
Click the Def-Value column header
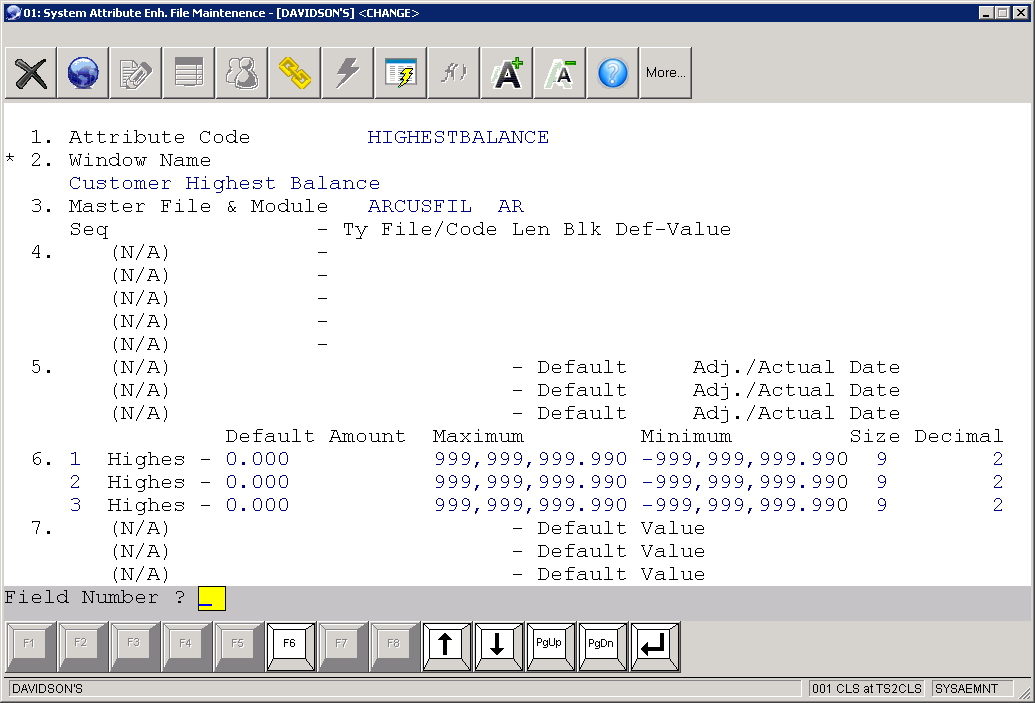coord(673,230)
